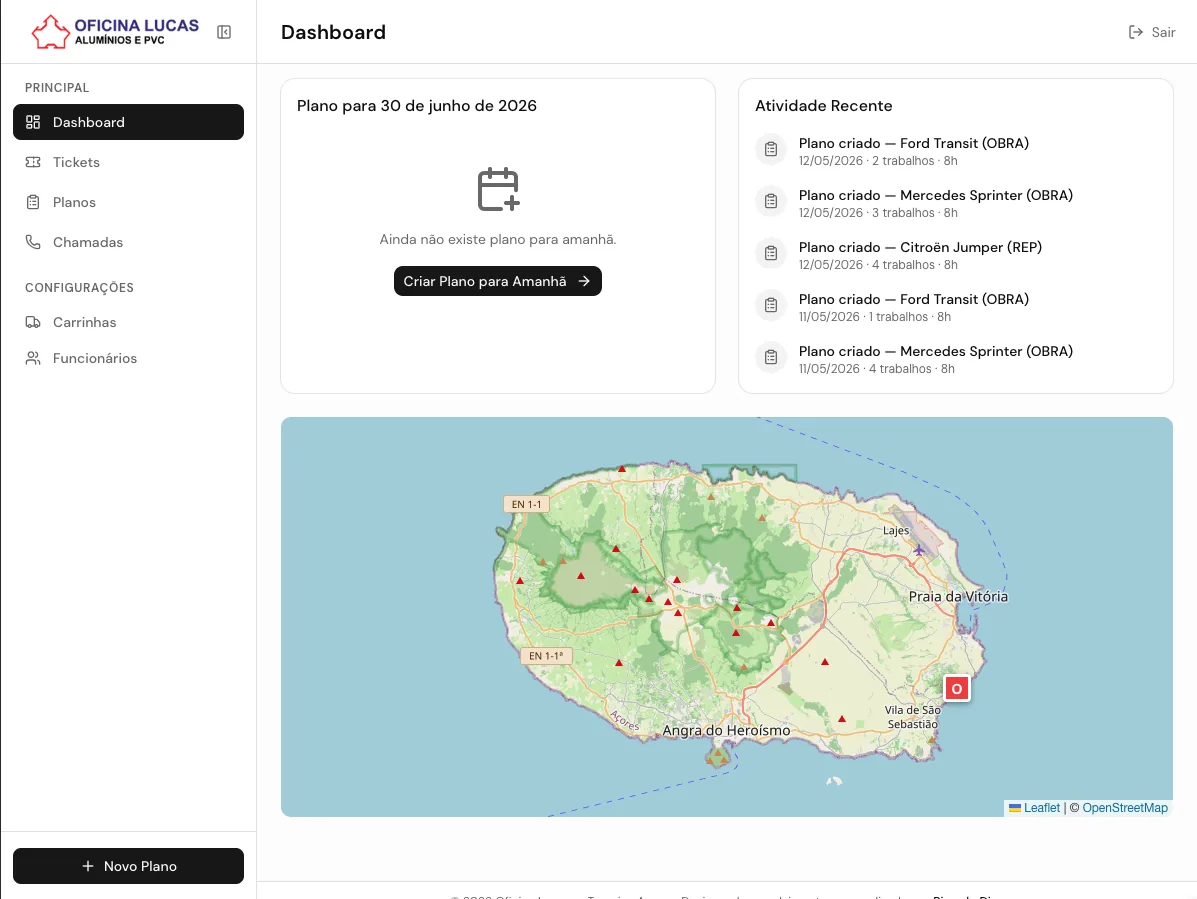Open the Tickets page

point(128,162)
